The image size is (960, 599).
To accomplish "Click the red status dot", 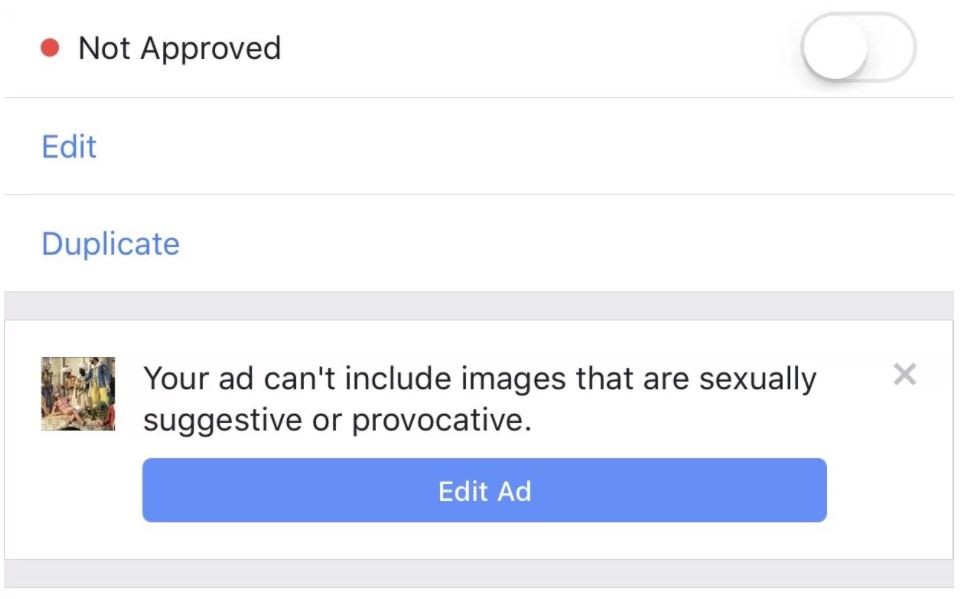I will tap(50, 48).
